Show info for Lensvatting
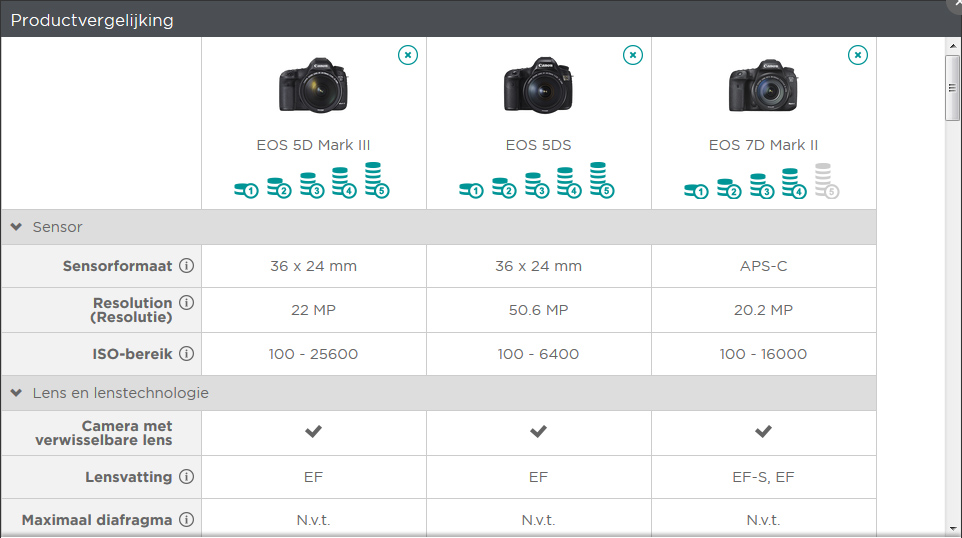Image resolution: width=962 pixels, height=538 pixels. tap(186, 477)
